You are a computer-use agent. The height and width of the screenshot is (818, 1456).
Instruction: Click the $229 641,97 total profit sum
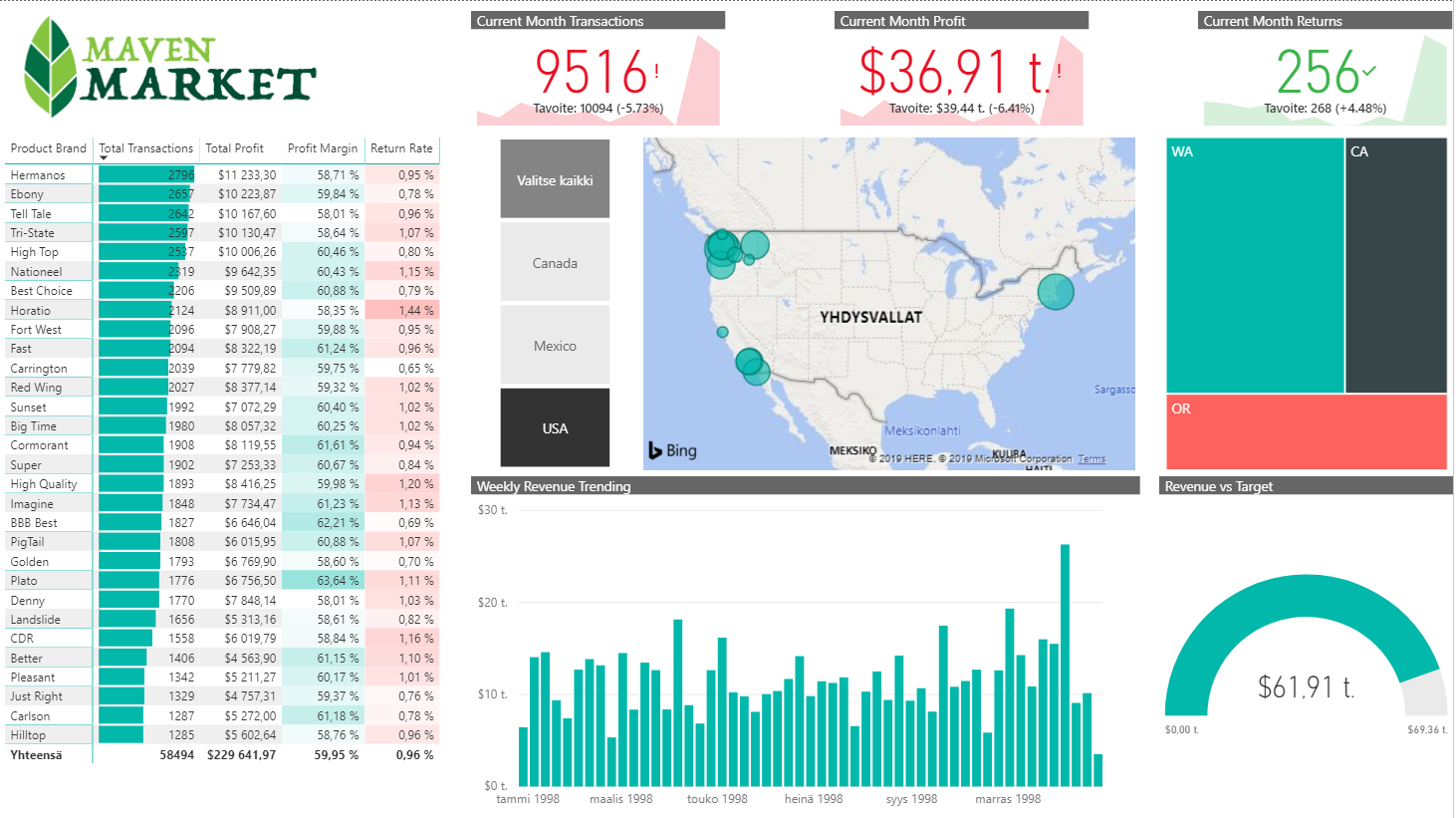241,755
